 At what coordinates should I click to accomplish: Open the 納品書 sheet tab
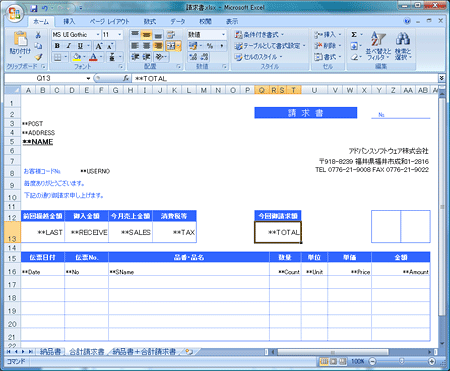[x=50, y=352]
